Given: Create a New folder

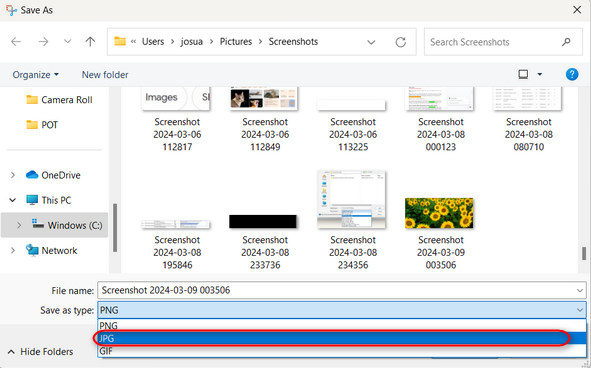Looking at the screenshot, I should pyautogui.click(x=105, y=75).
